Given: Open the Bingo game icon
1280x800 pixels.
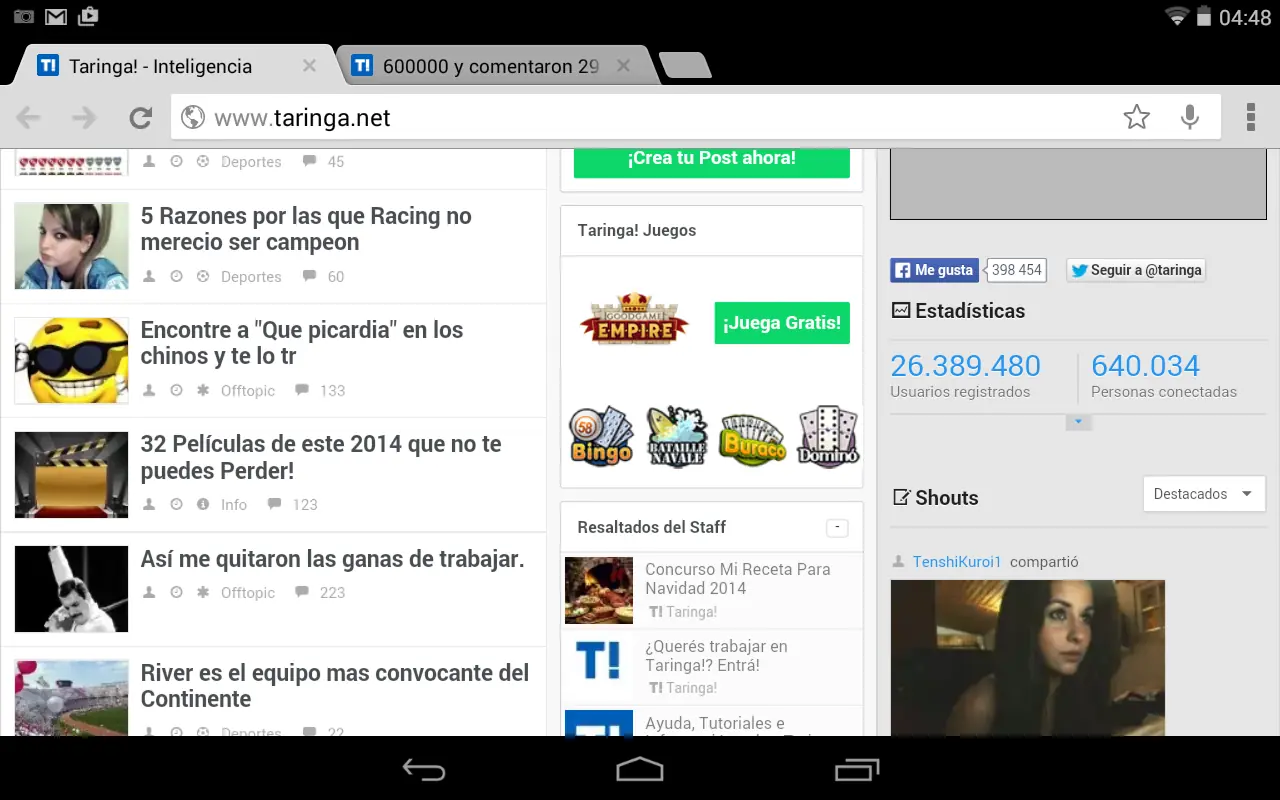Looking at the screenshot, I should [x=602, y=436].
